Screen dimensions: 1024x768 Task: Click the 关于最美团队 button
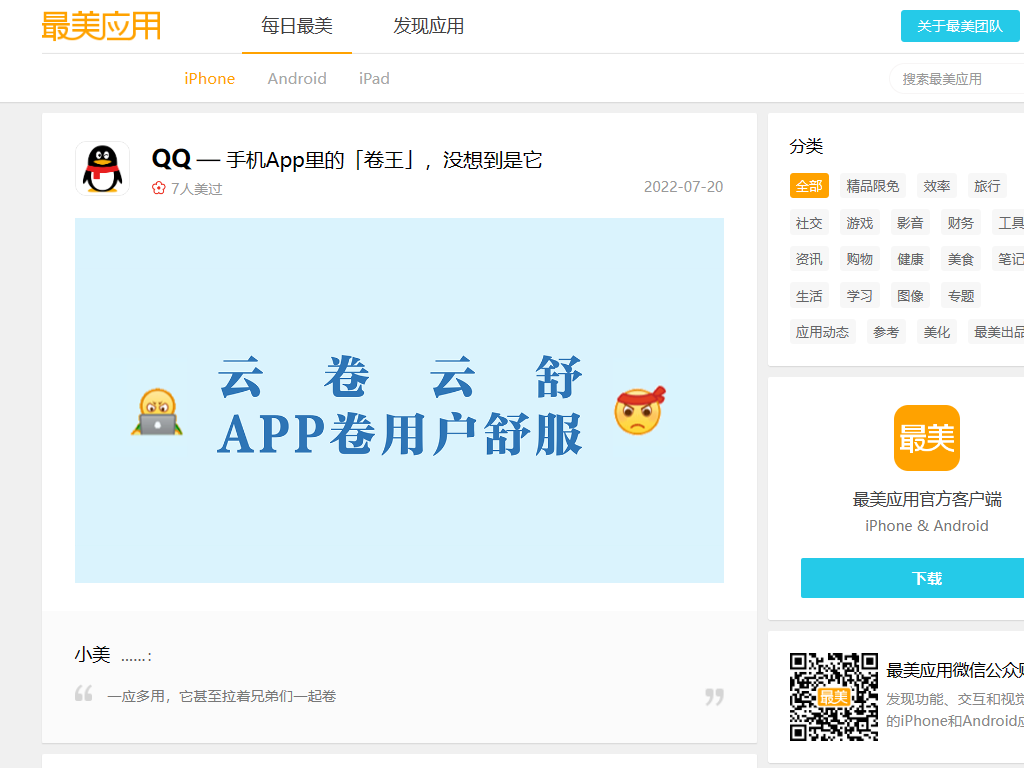pyautogui.click(x=959, y=26)
